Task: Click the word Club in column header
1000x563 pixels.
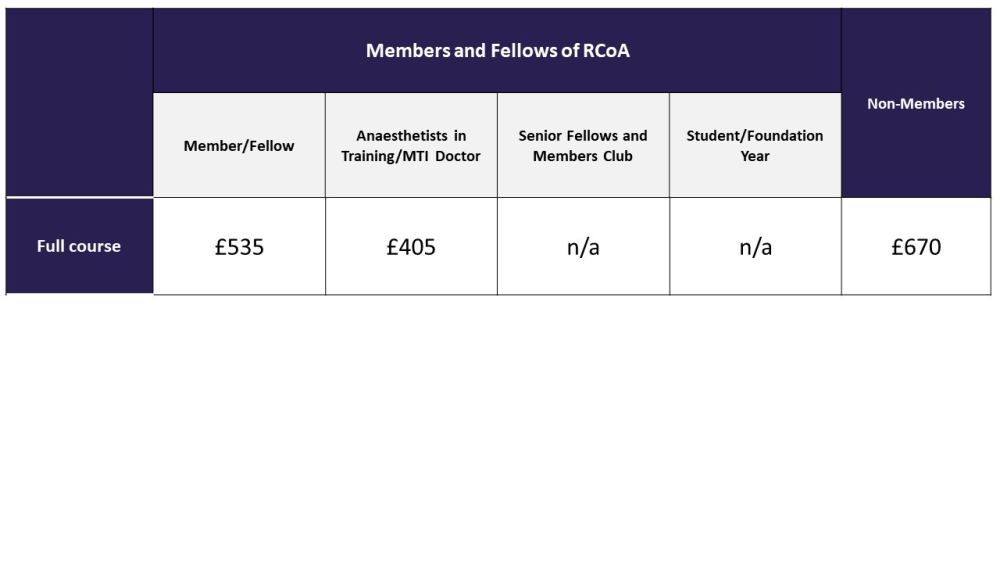Action: point(618,156)
